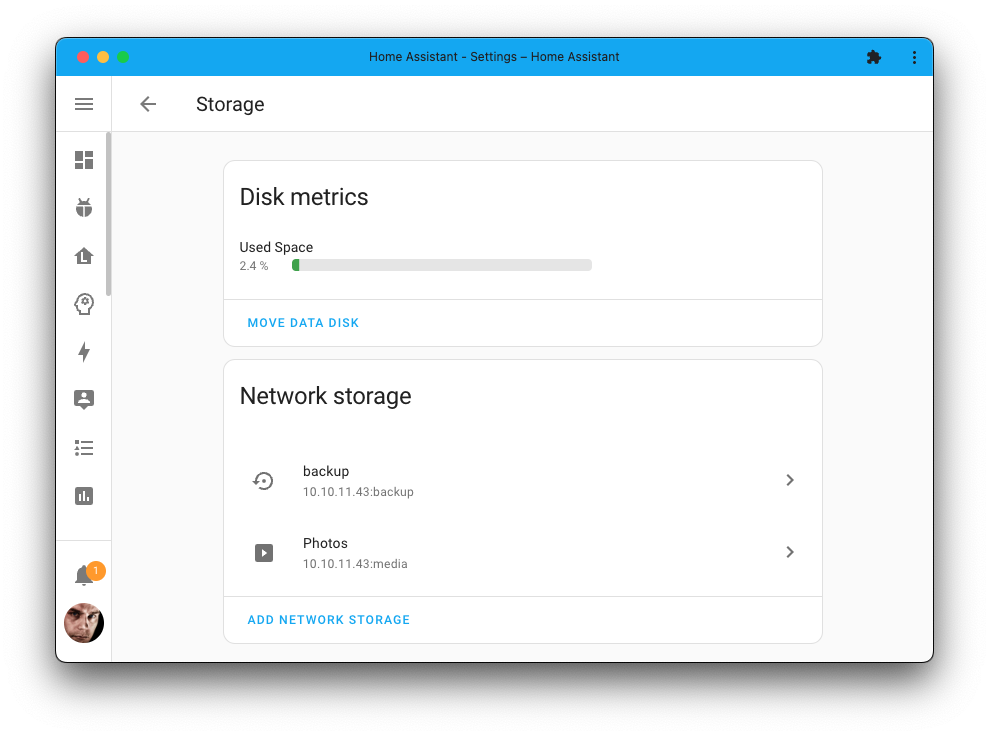Click the home sidebar icon
989x736 pixels.
click(x=84, y=256)
